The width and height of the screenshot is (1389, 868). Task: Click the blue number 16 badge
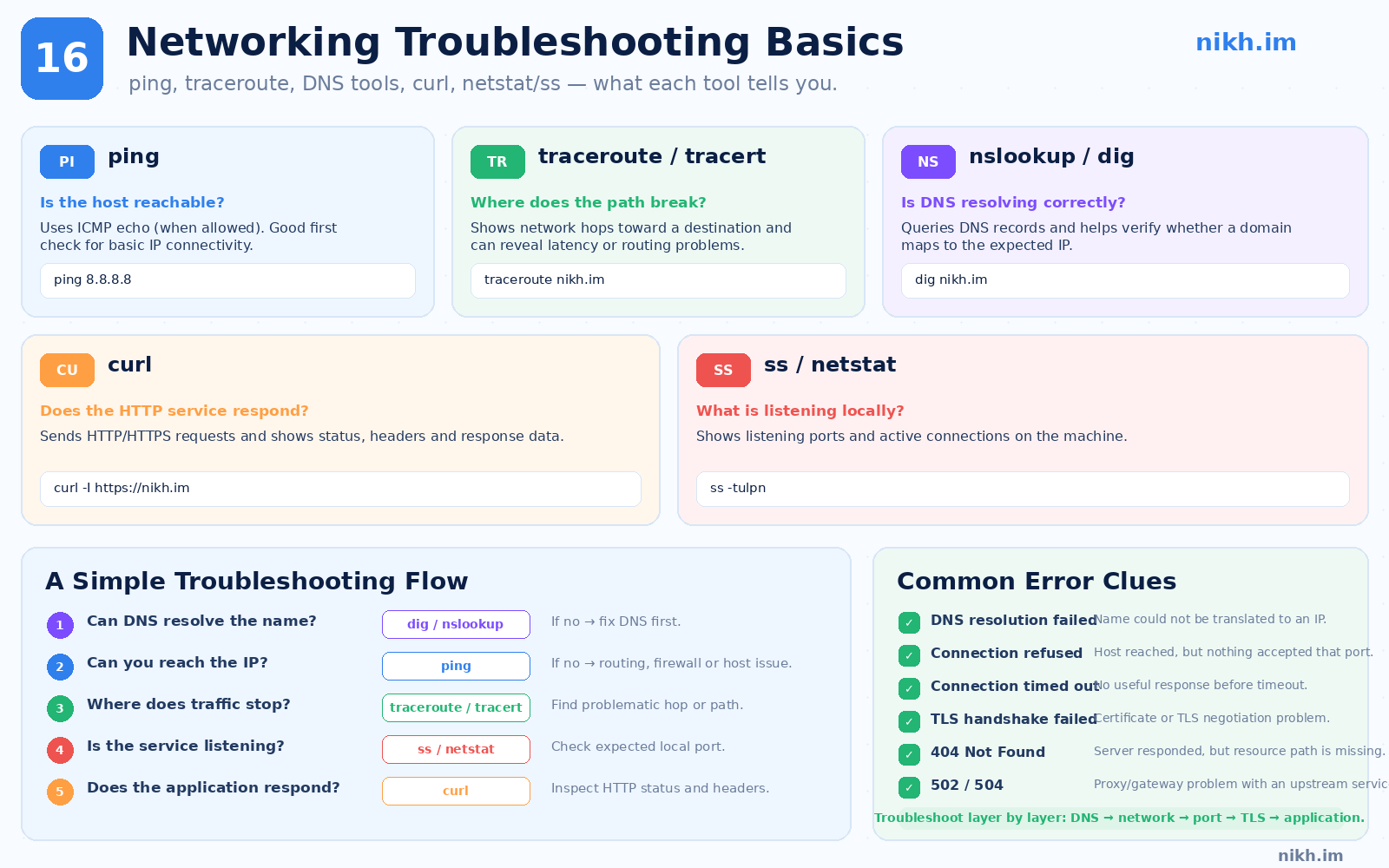coord(62,58)
